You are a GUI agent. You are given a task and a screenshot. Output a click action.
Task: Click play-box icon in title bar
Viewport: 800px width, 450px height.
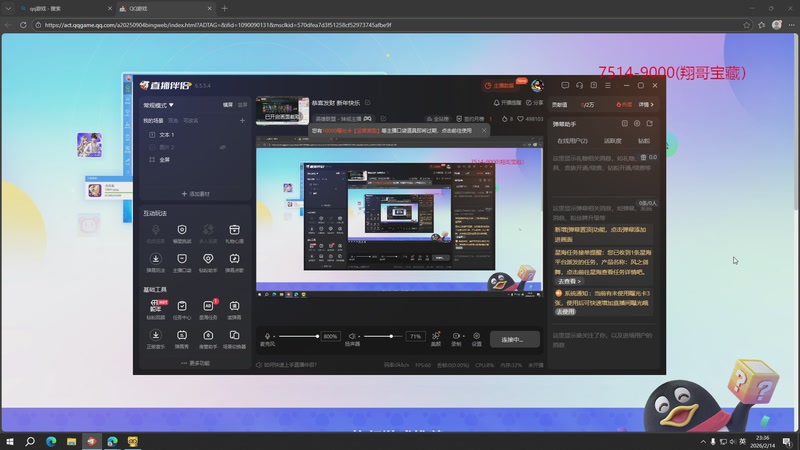click(x=593, y=85)
